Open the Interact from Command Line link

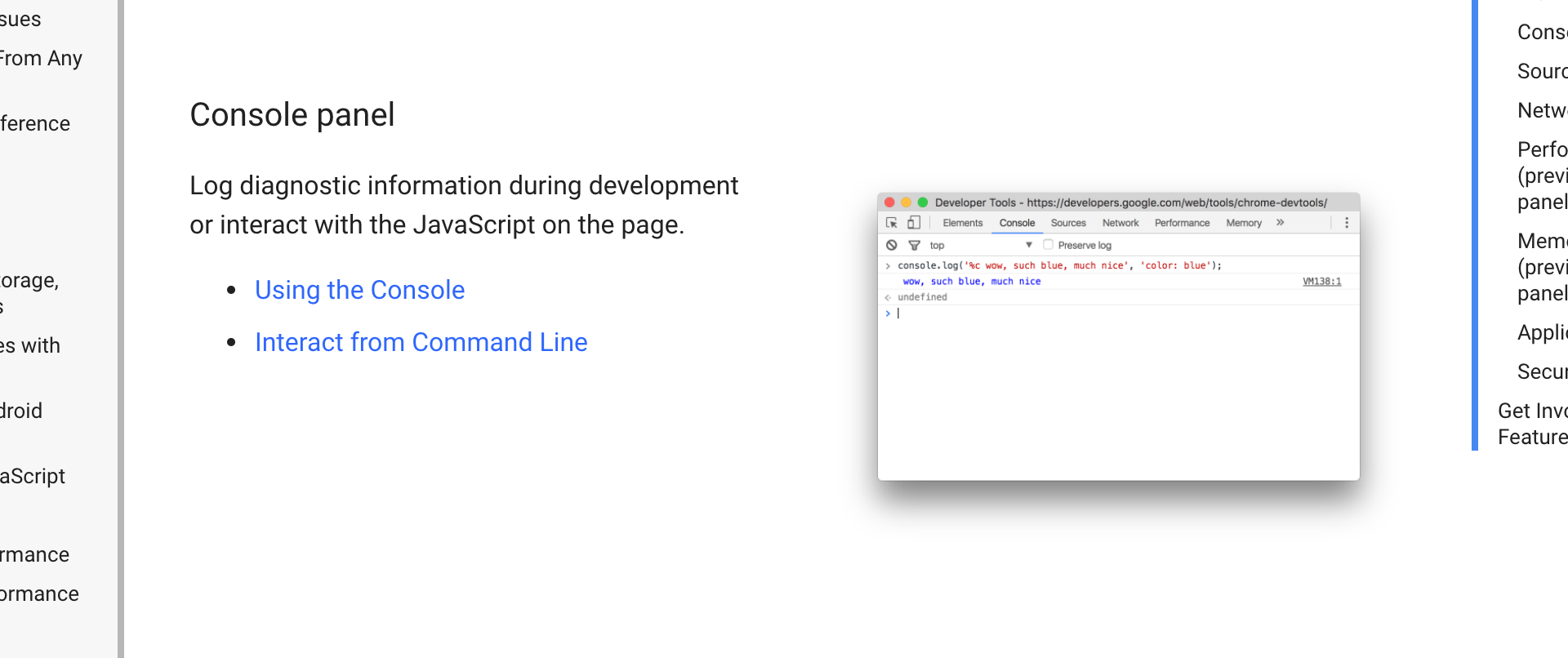(421, 342)
